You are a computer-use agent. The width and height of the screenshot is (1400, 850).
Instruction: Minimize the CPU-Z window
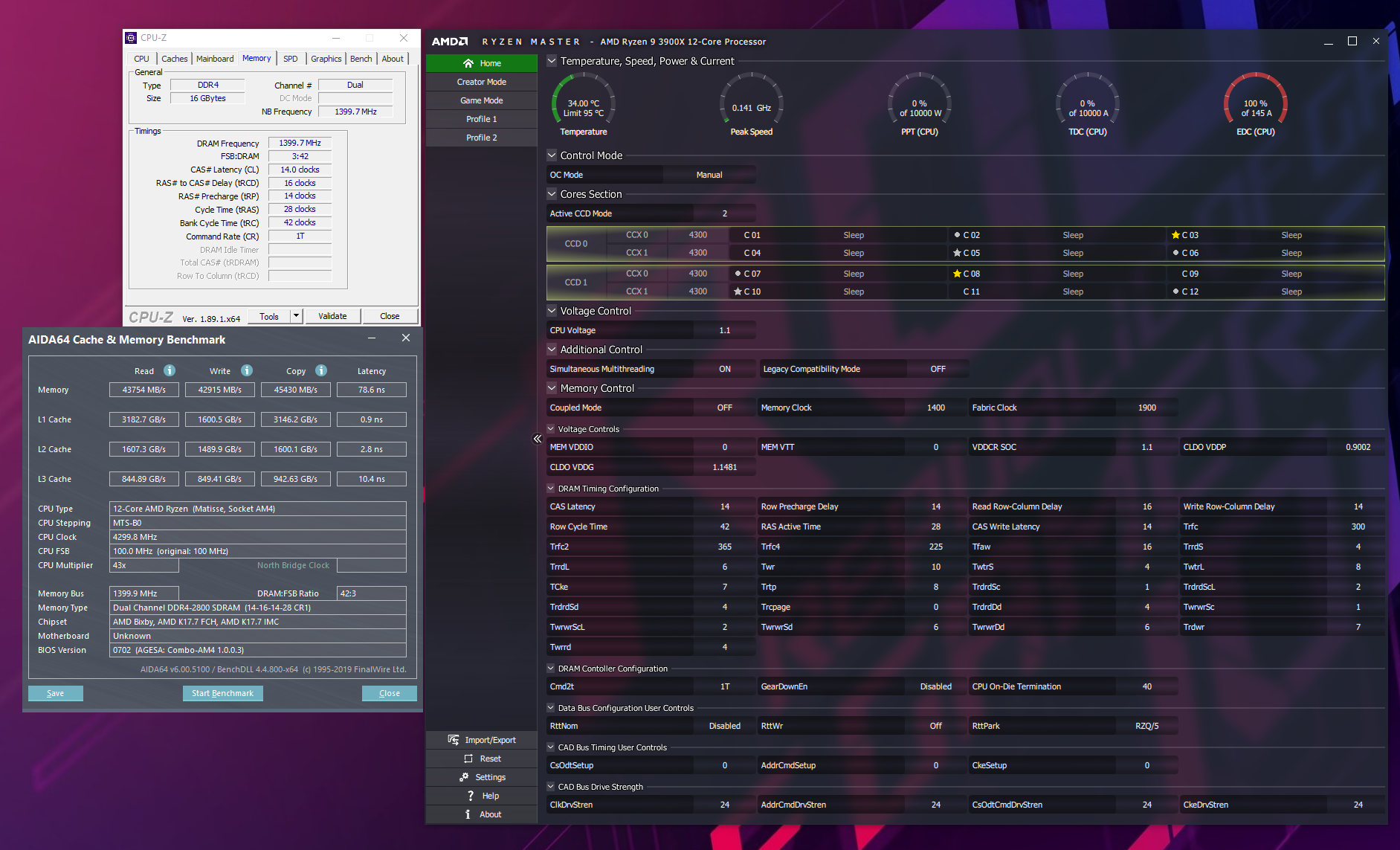pyautogui.click(x=336, y=38)
